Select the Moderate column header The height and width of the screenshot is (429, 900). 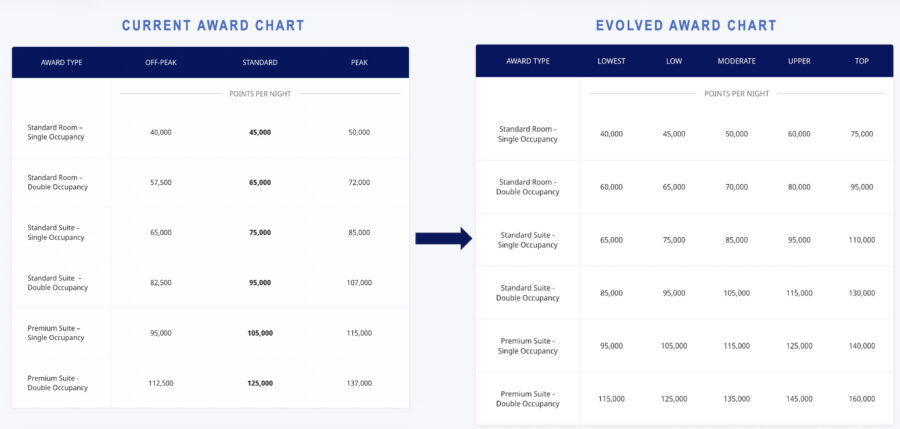pos(736,61)
